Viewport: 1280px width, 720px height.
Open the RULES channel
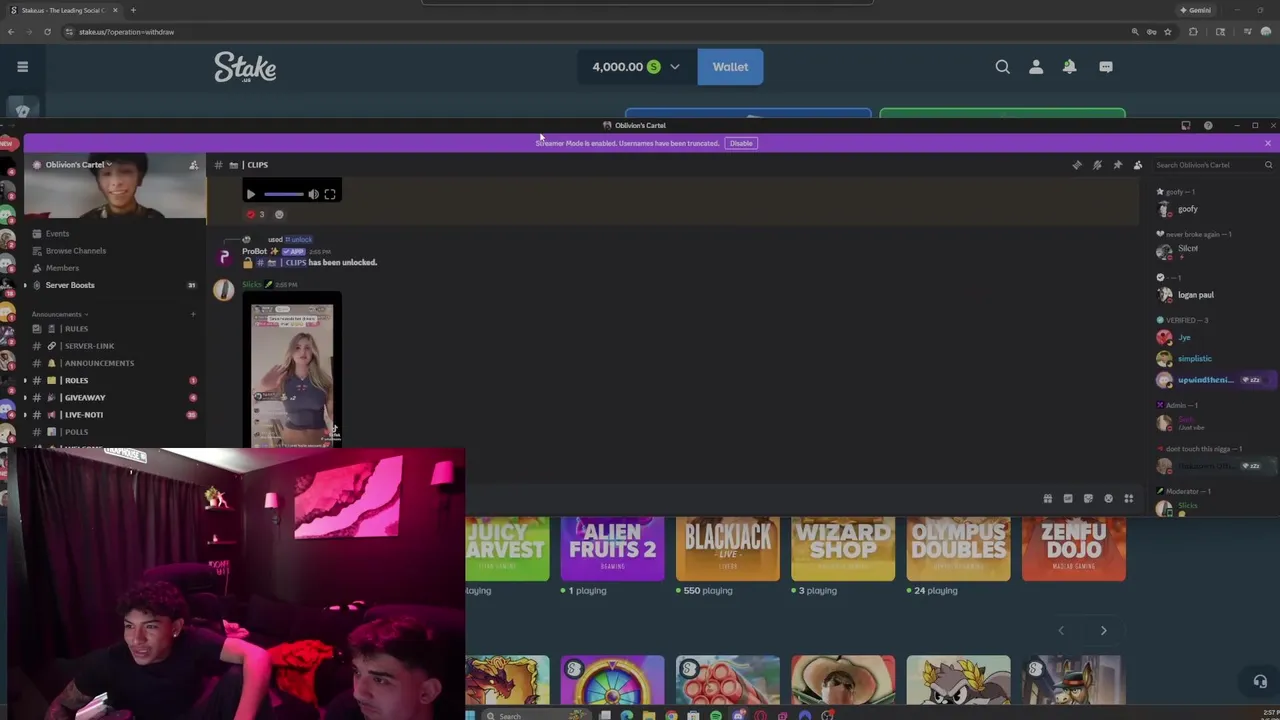pyautogui.click(x=75, y=329)
